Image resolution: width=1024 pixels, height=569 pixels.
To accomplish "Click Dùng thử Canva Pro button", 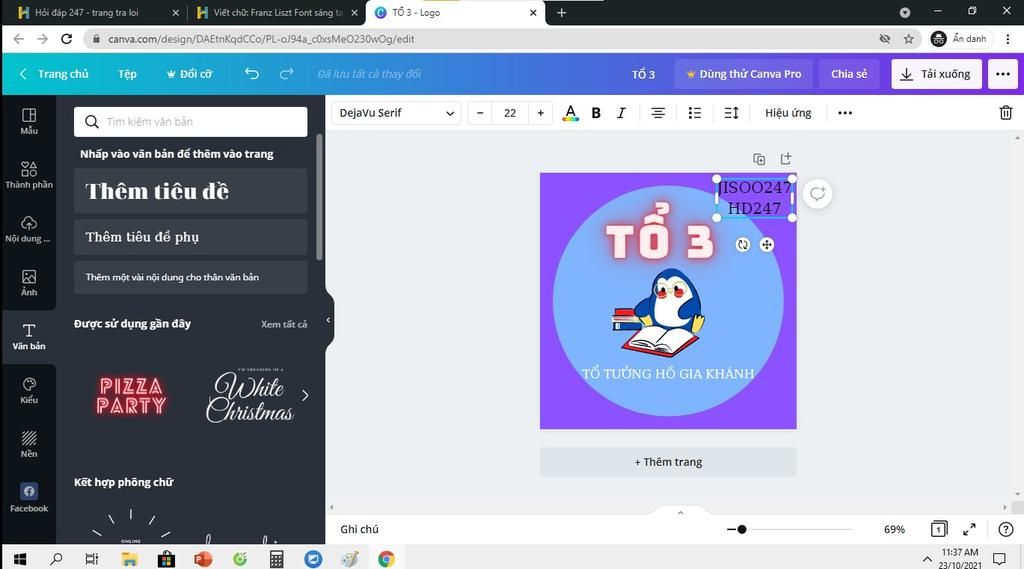I will (x=743, y=74).
